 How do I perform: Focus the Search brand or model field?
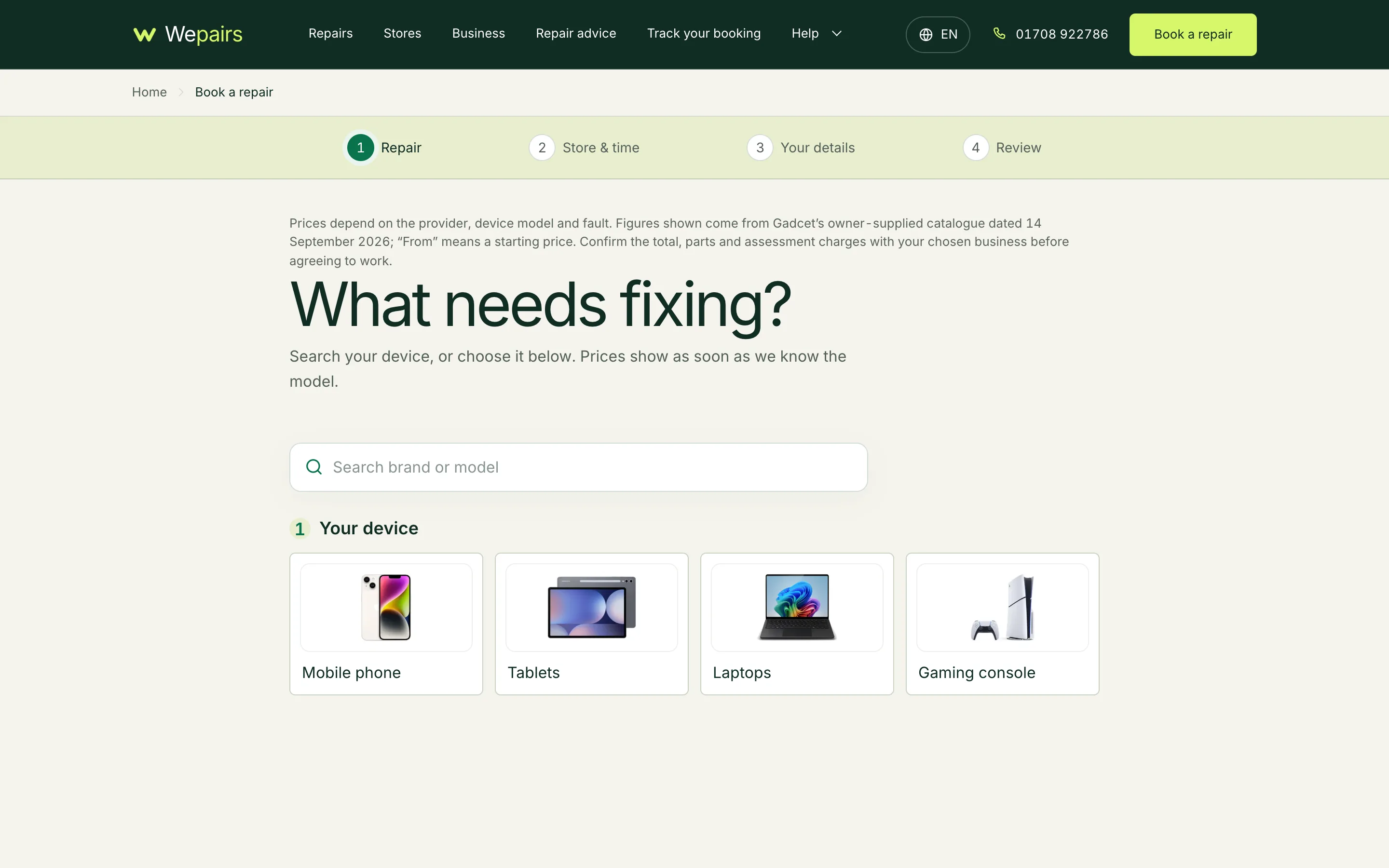click(x=579, y=467)
